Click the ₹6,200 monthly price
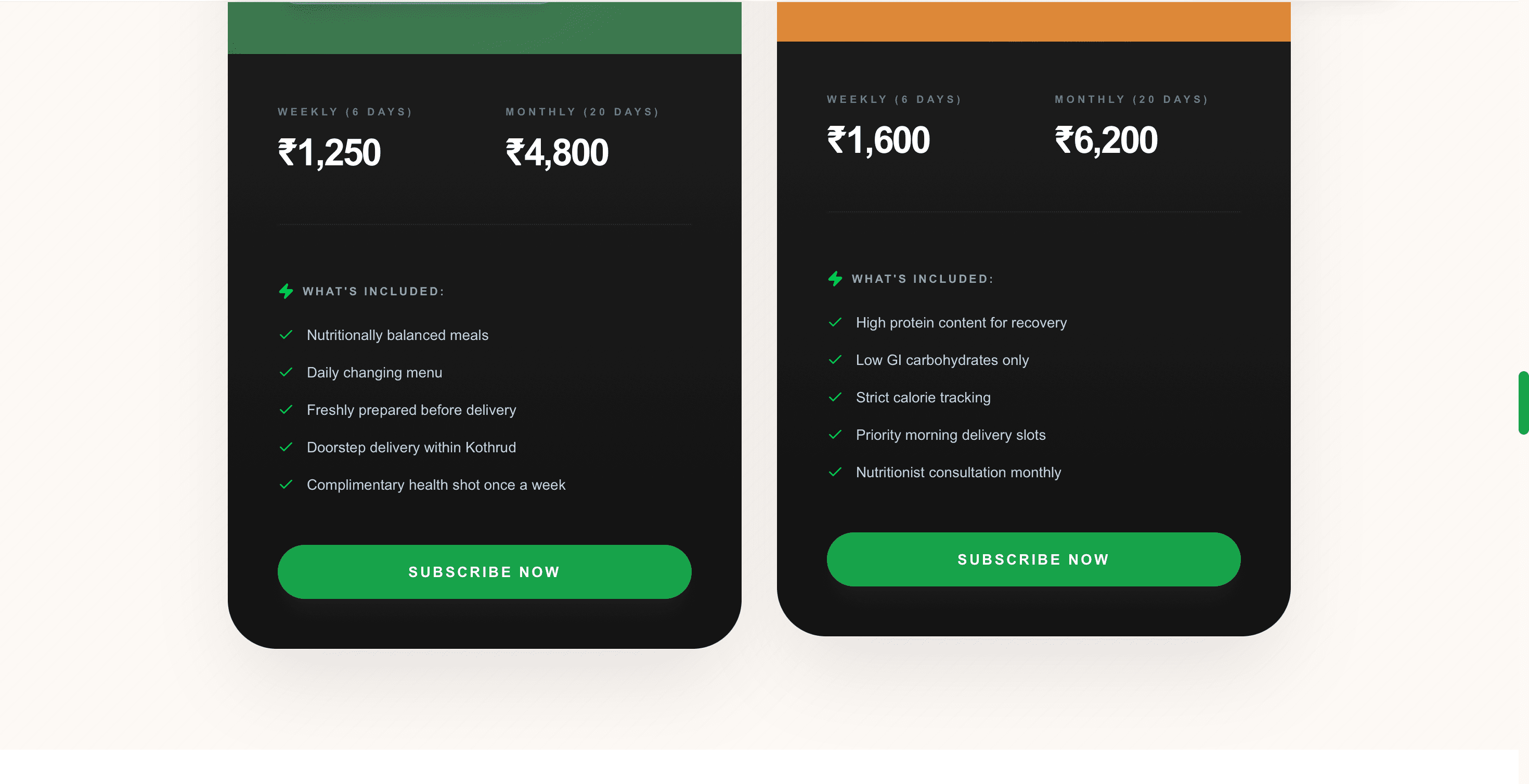1529x784 pixels. [x=1106, y=140]
